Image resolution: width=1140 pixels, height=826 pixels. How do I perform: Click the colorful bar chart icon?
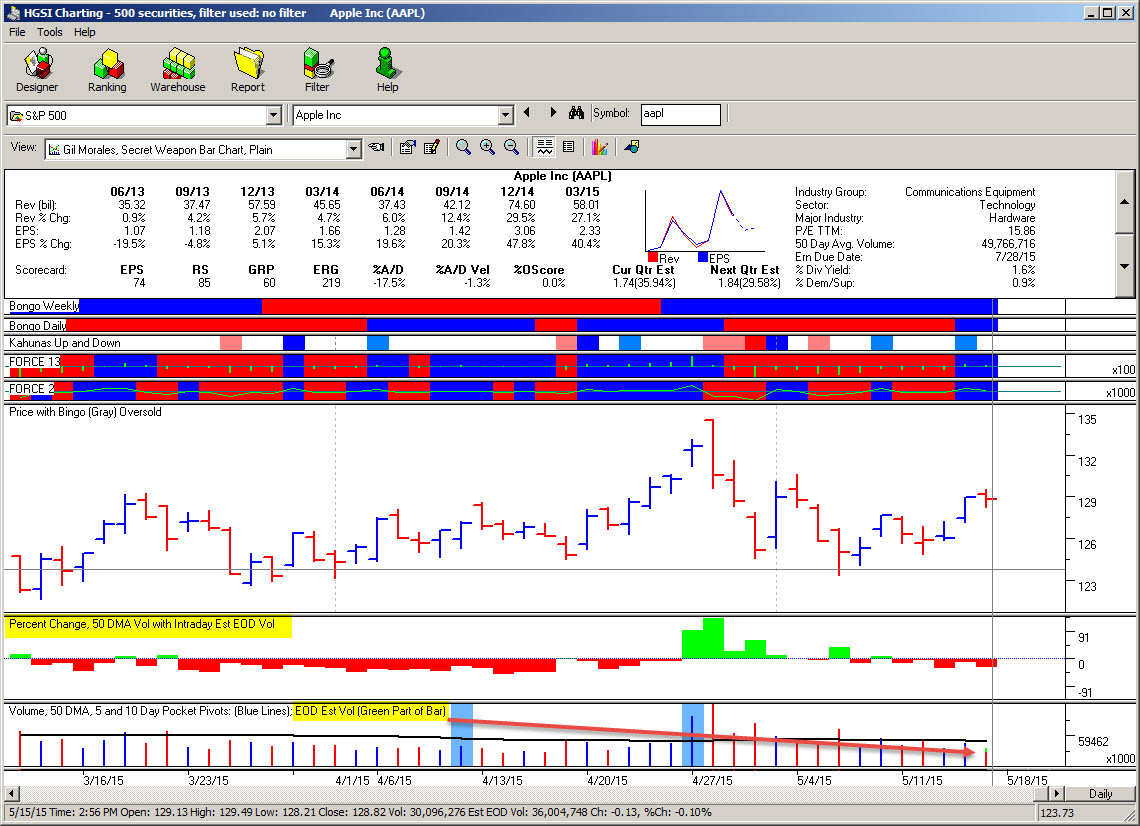point(599,148)
